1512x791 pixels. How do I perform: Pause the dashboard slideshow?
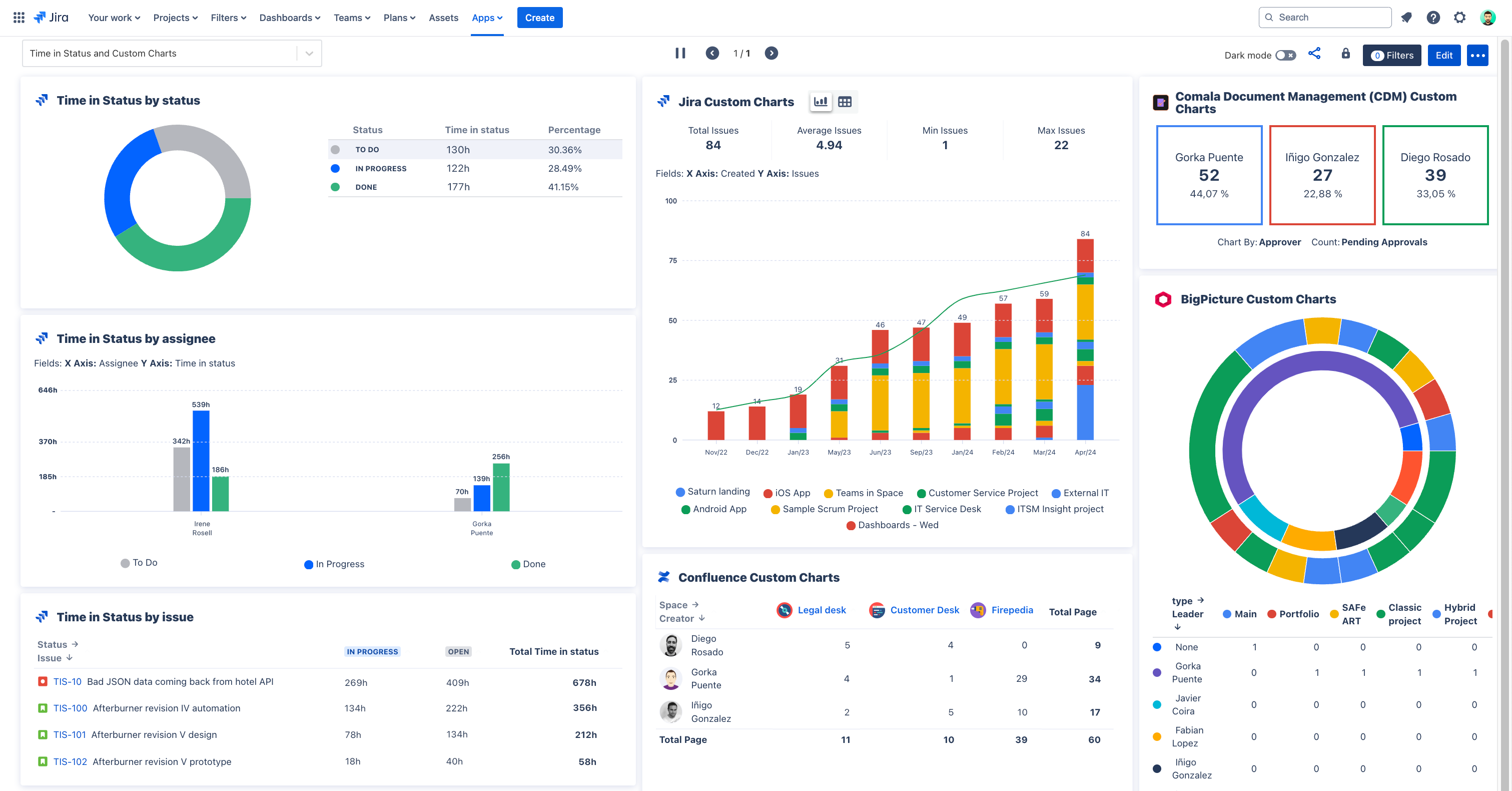click(x=680, y=54)
